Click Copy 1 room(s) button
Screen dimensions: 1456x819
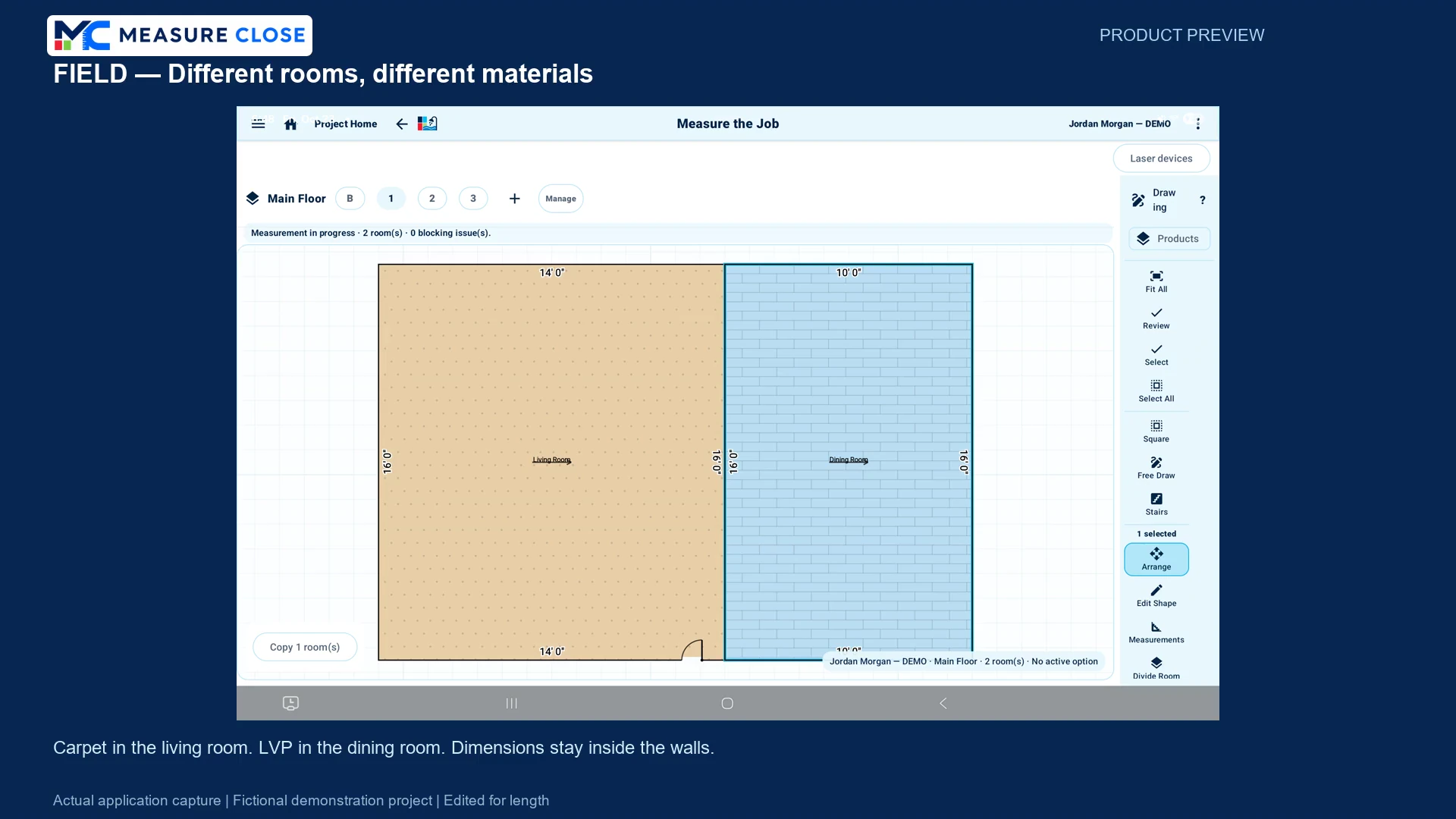pyautogui.click(x=305, y=647)
